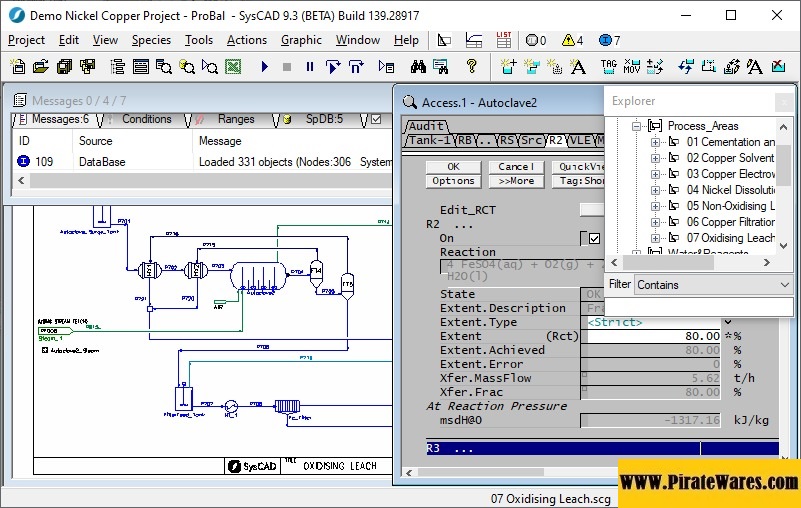Save project using the floppy disks icon

click(x=64, y=66)
